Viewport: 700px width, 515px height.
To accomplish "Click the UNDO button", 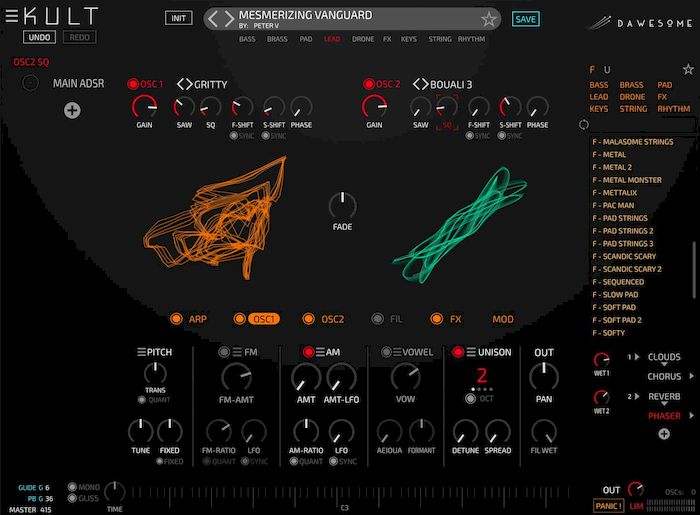I will (39, 37).
